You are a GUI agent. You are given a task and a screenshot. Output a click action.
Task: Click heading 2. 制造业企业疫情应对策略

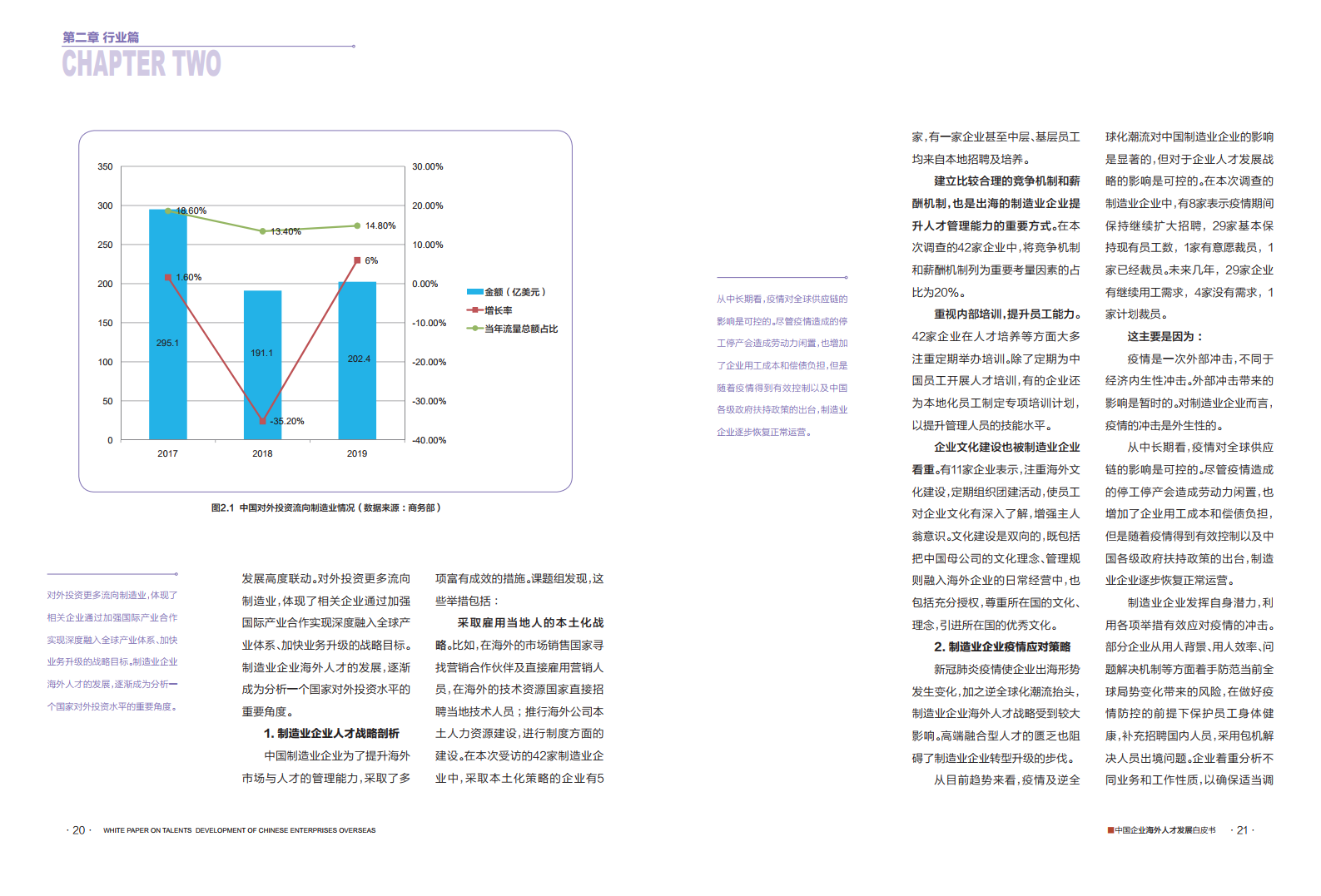1002,646
